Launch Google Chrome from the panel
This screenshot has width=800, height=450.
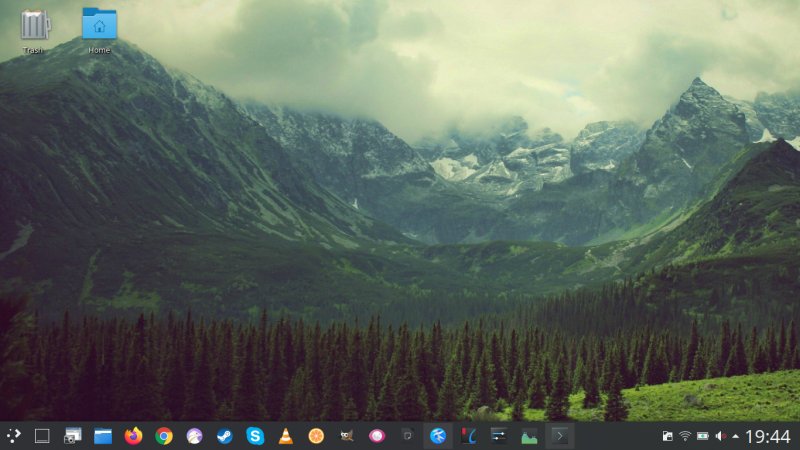[x=164, y=436]
